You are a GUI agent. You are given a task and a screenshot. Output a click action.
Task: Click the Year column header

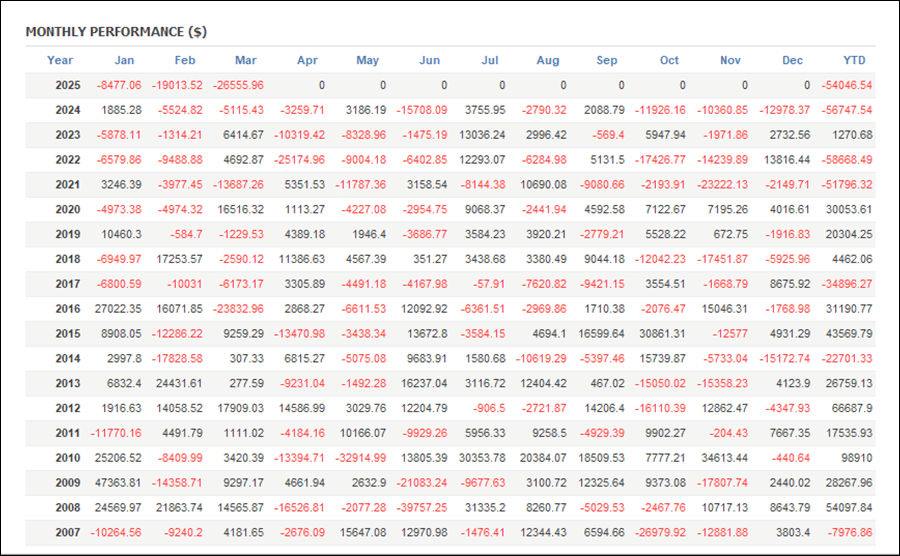pyautogui.click(x=60, y=60)
